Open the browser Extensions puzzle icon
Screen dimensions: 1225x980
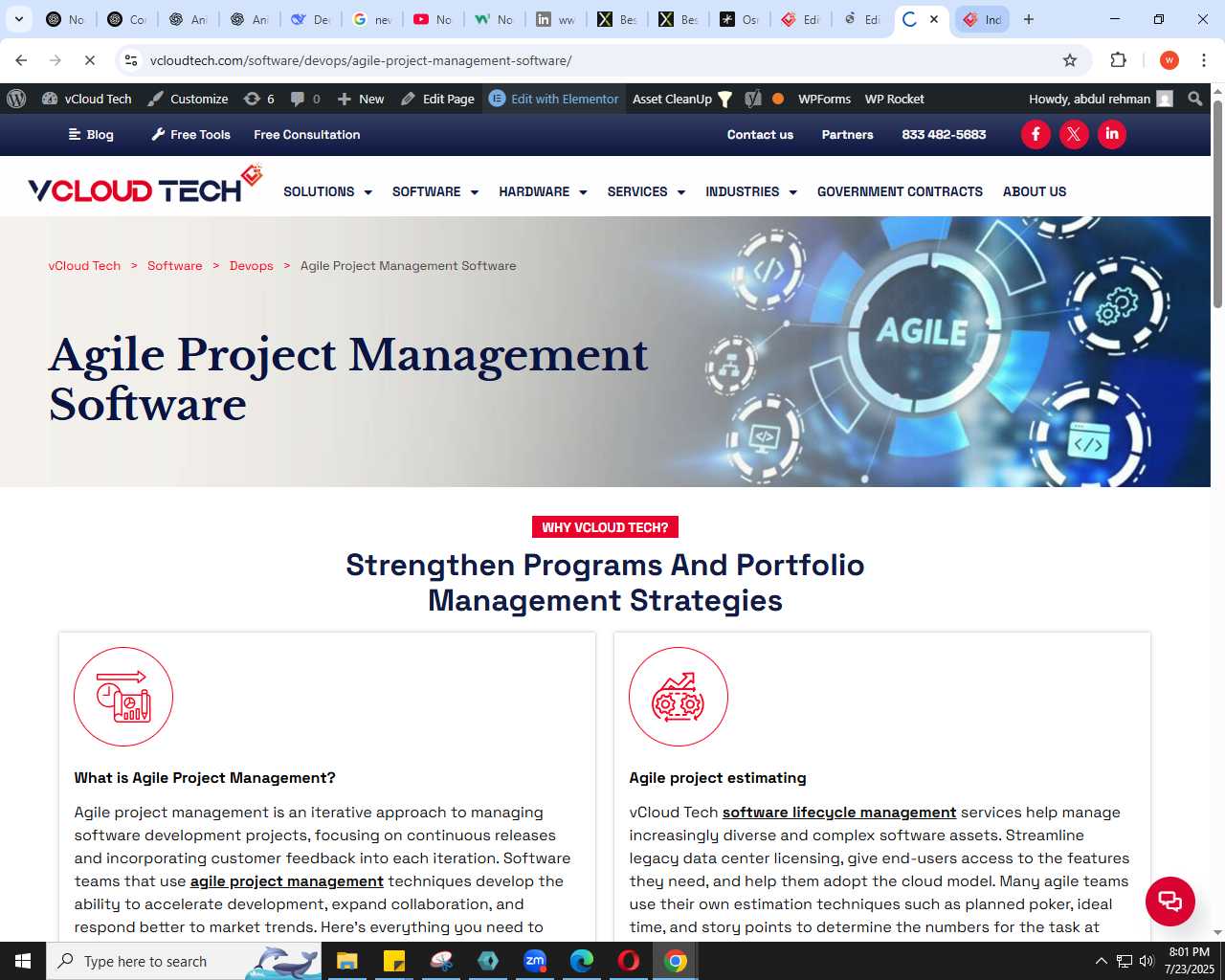click(1118, 60)
